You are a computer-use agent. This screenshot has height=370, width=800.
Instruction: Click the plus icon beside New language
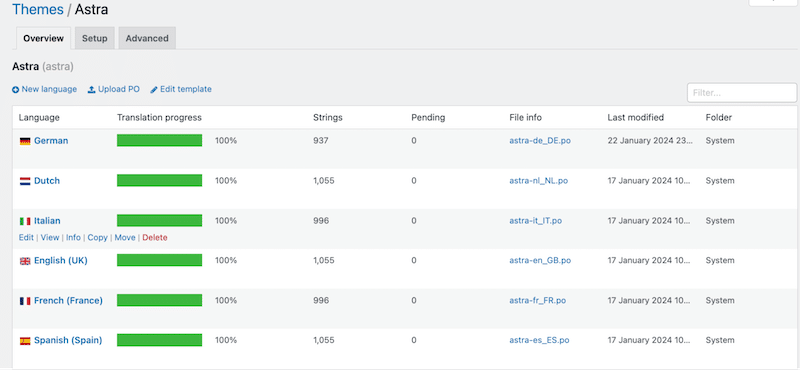[x=16, y=90]
